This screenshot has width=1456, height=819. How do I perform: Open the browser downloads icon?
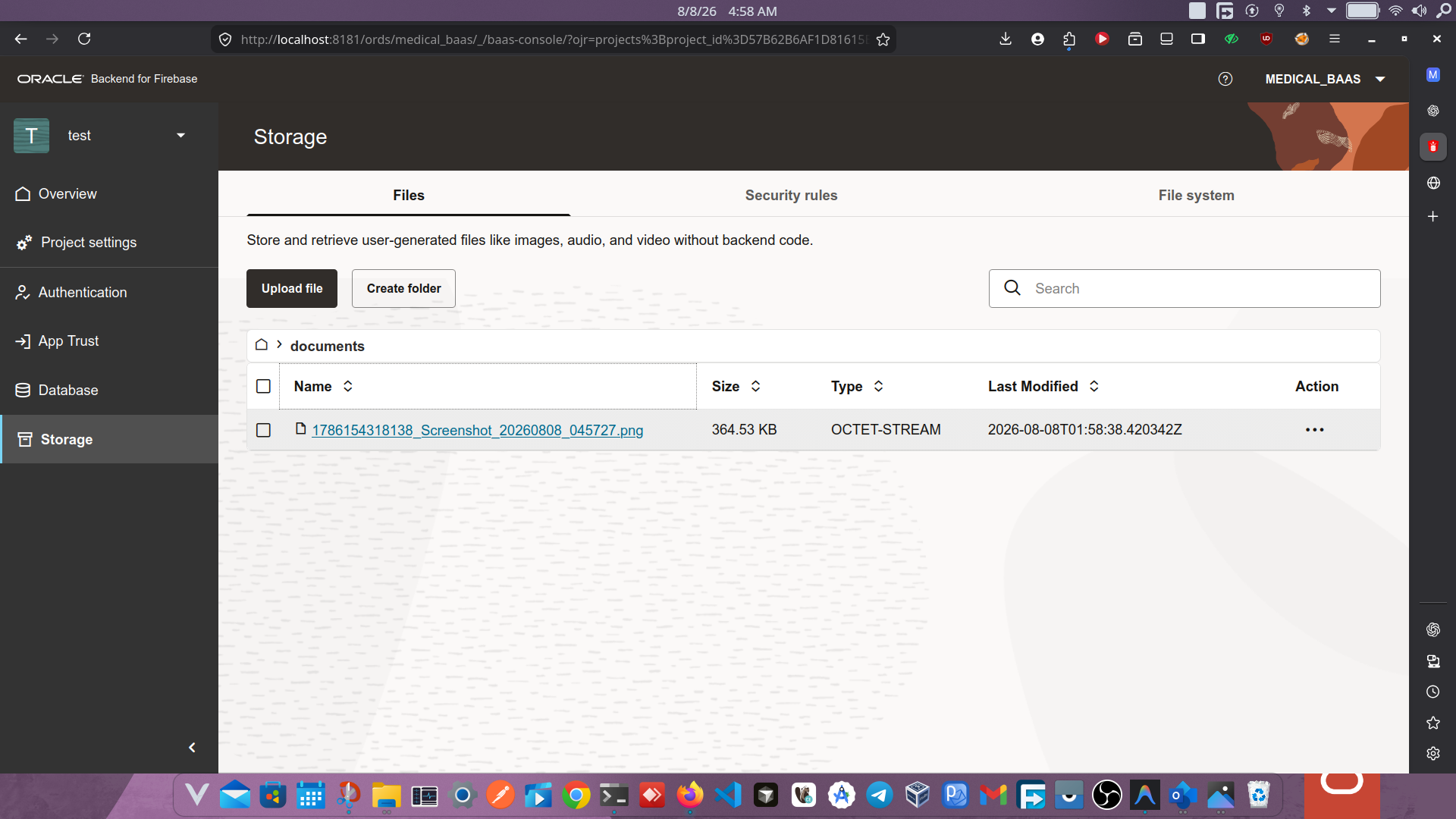[x=1006, y=39]
